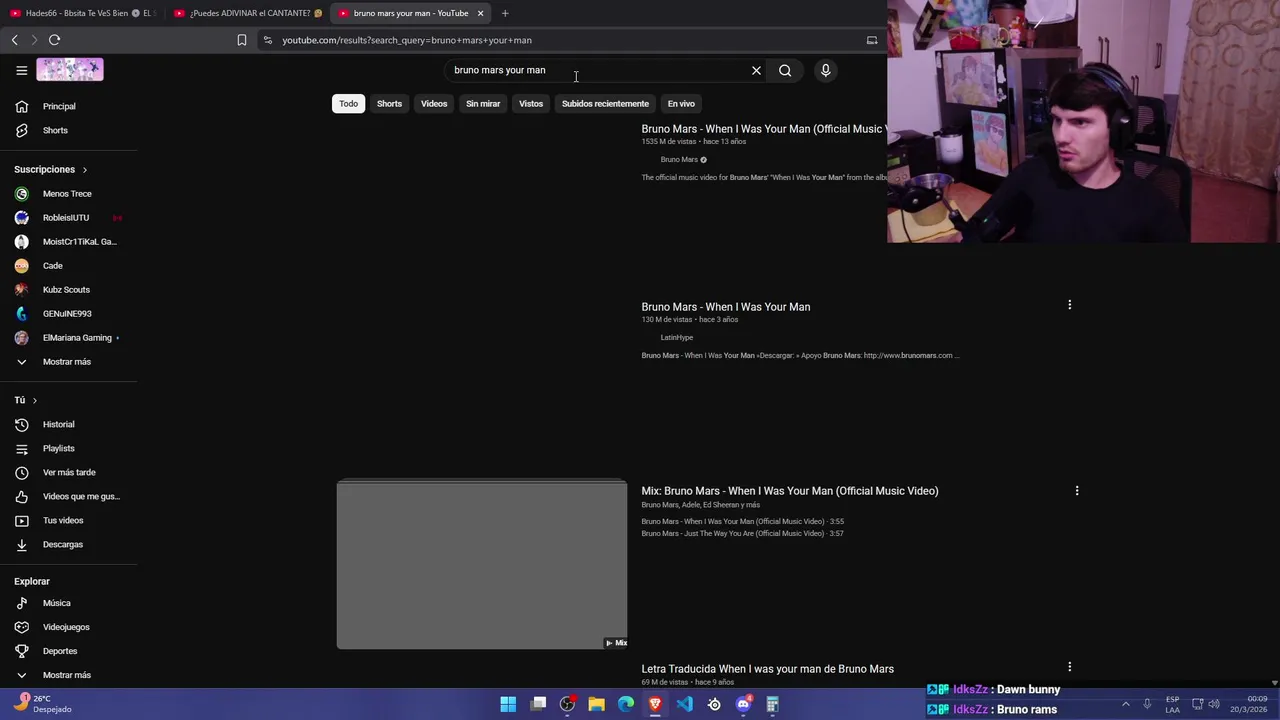This screenshot has height=720, width=1280.
Task: Select the Todo filter chip
Action: tap(348, 103)
